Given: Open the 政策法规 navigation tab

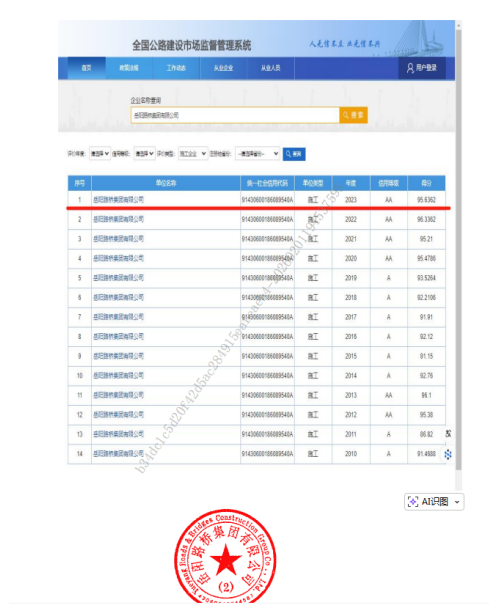Looking at the screenshot, I should tap(129, 68).
